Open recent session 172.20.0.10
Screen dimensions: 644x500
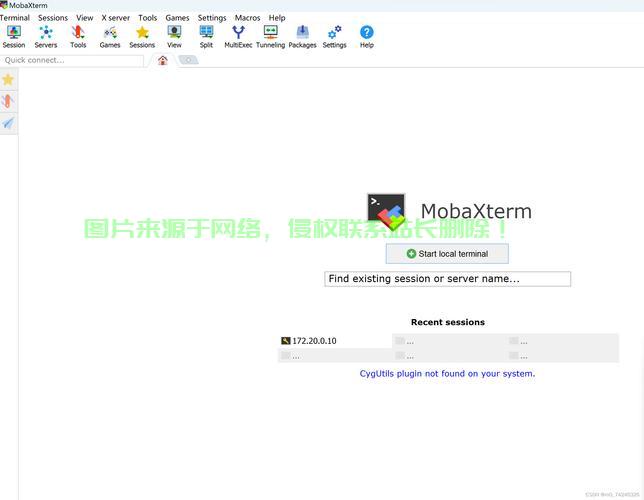335,341
